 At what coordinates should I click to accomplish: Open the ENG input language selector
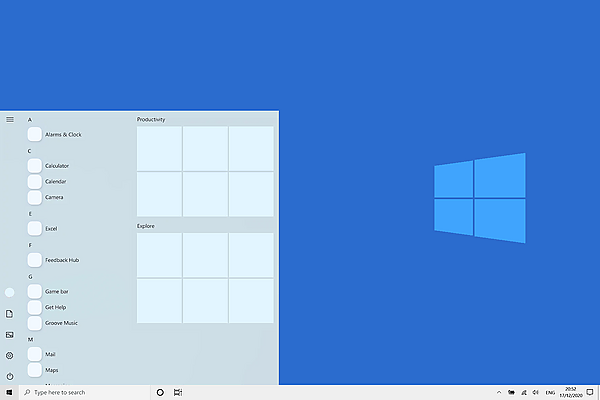[x=550, y=392]
